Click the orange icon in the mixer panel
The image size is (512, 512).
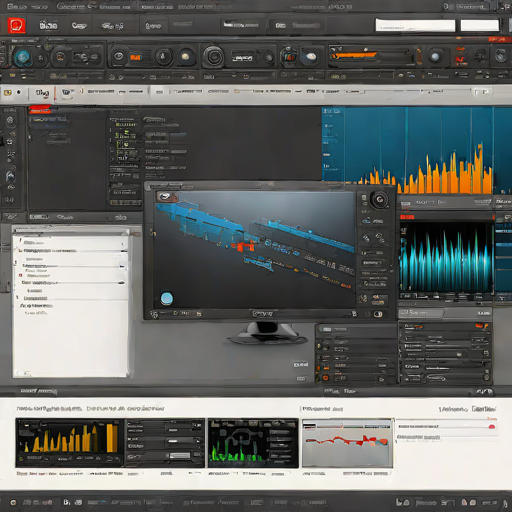tap(479, 326)
